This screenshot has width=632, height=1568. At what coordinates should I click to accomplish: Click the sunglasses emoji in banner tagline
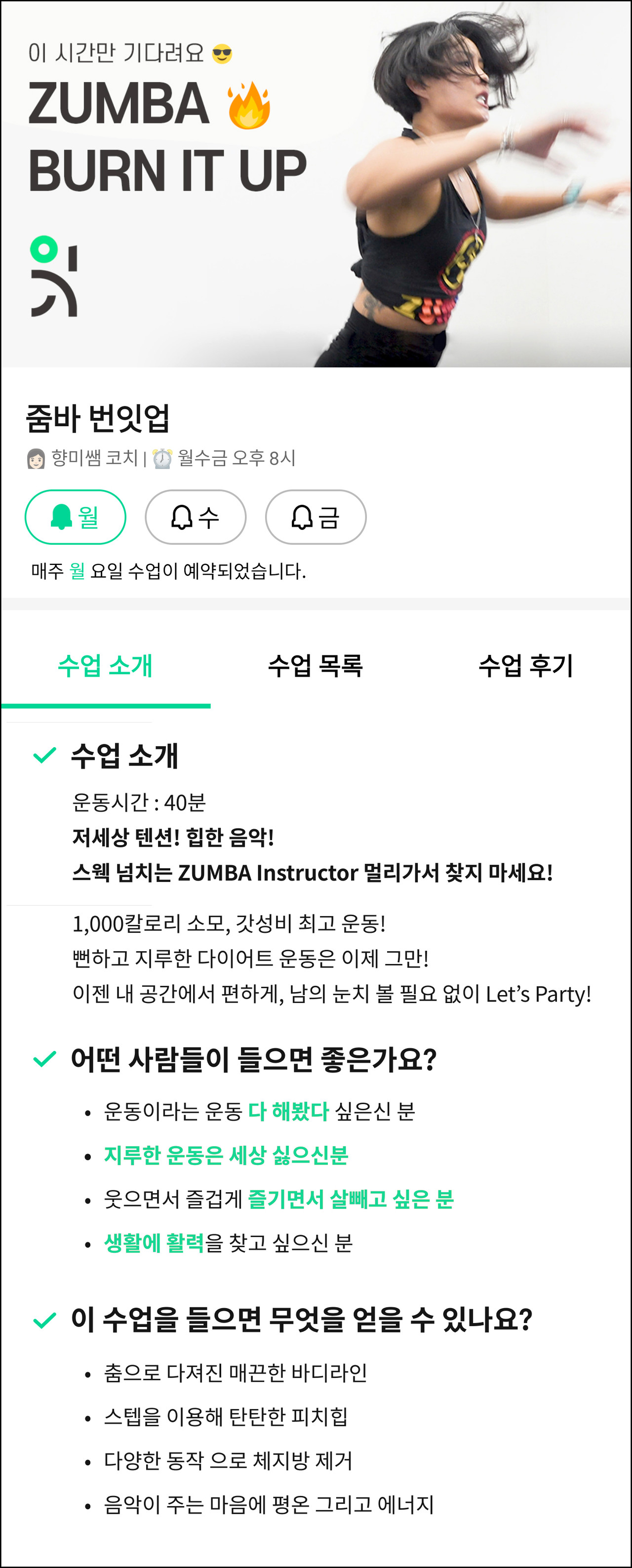tap(222, 54)
